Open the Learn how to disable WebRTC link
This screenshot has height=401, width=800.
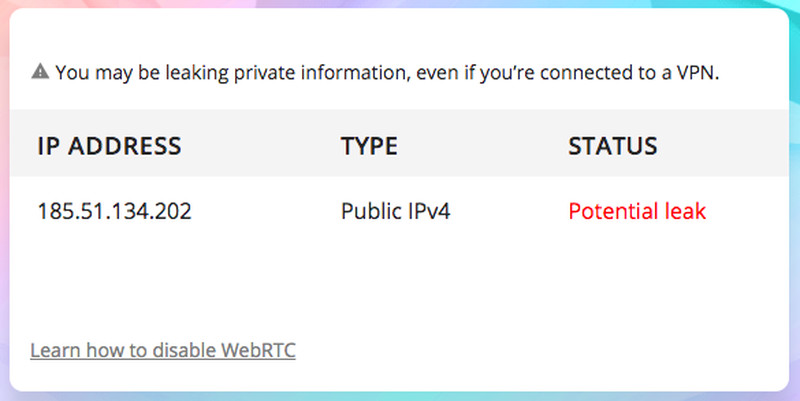pyautogui.click(x=163, y=350)
